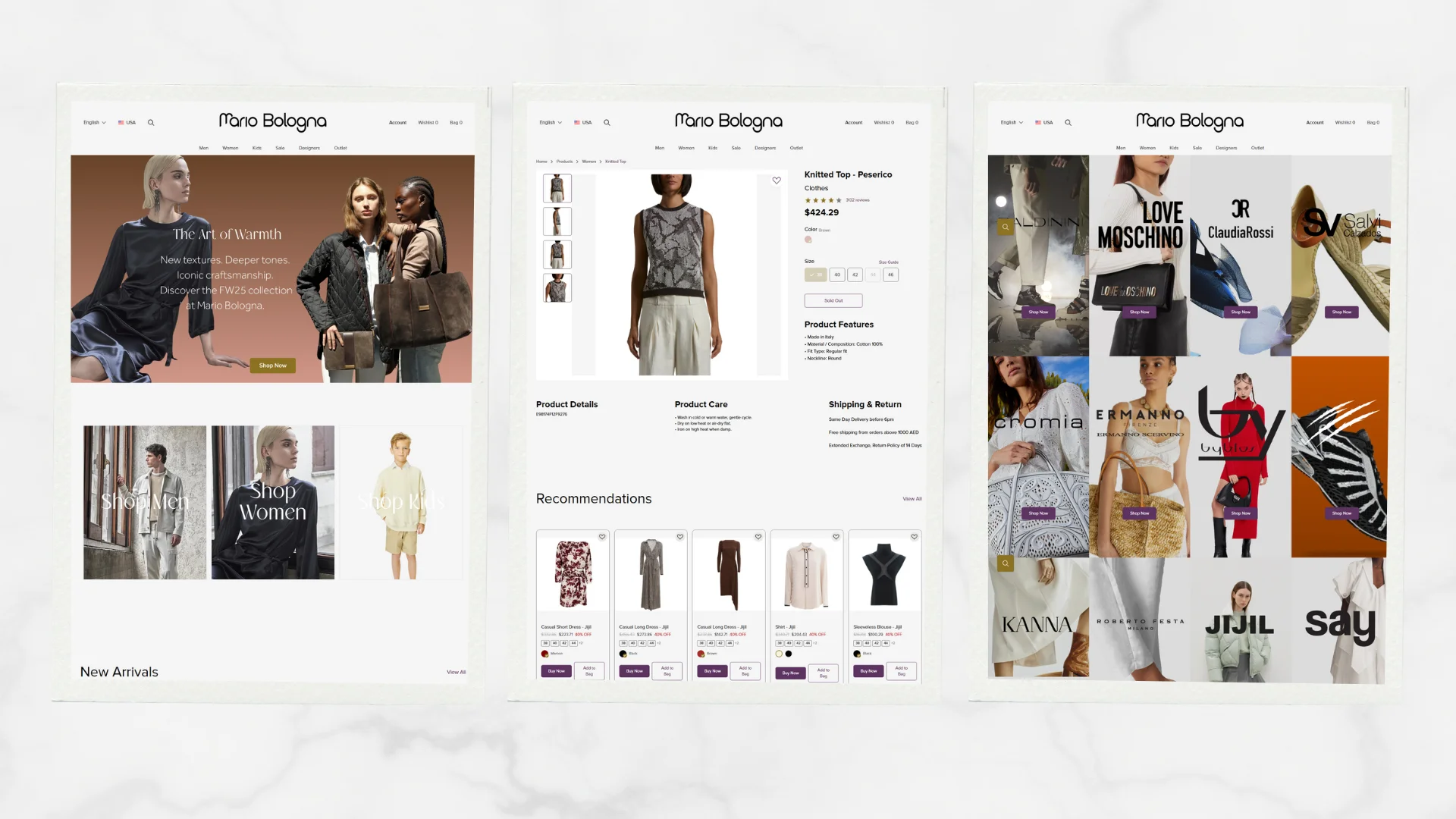The width and height of the screenshot is (1456, 819).
Task: Expand the English language selector on the product page
Action: 551,123
